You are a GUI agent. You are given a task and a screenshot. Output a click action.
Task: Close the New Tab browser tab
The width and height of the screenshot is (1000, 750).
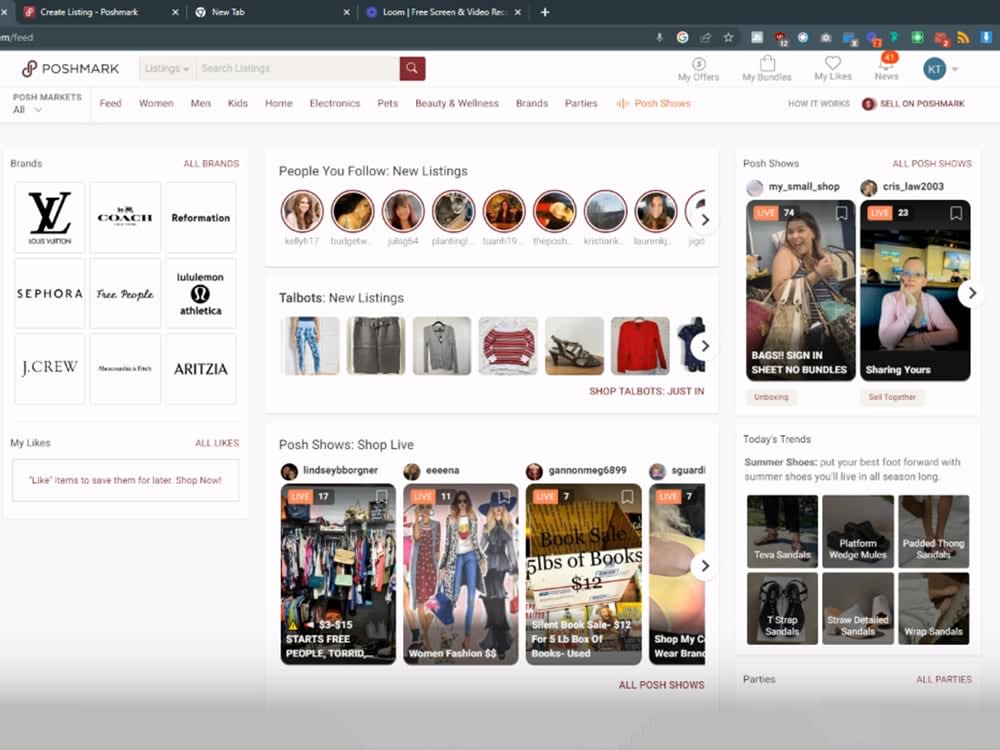pos(346,12)
